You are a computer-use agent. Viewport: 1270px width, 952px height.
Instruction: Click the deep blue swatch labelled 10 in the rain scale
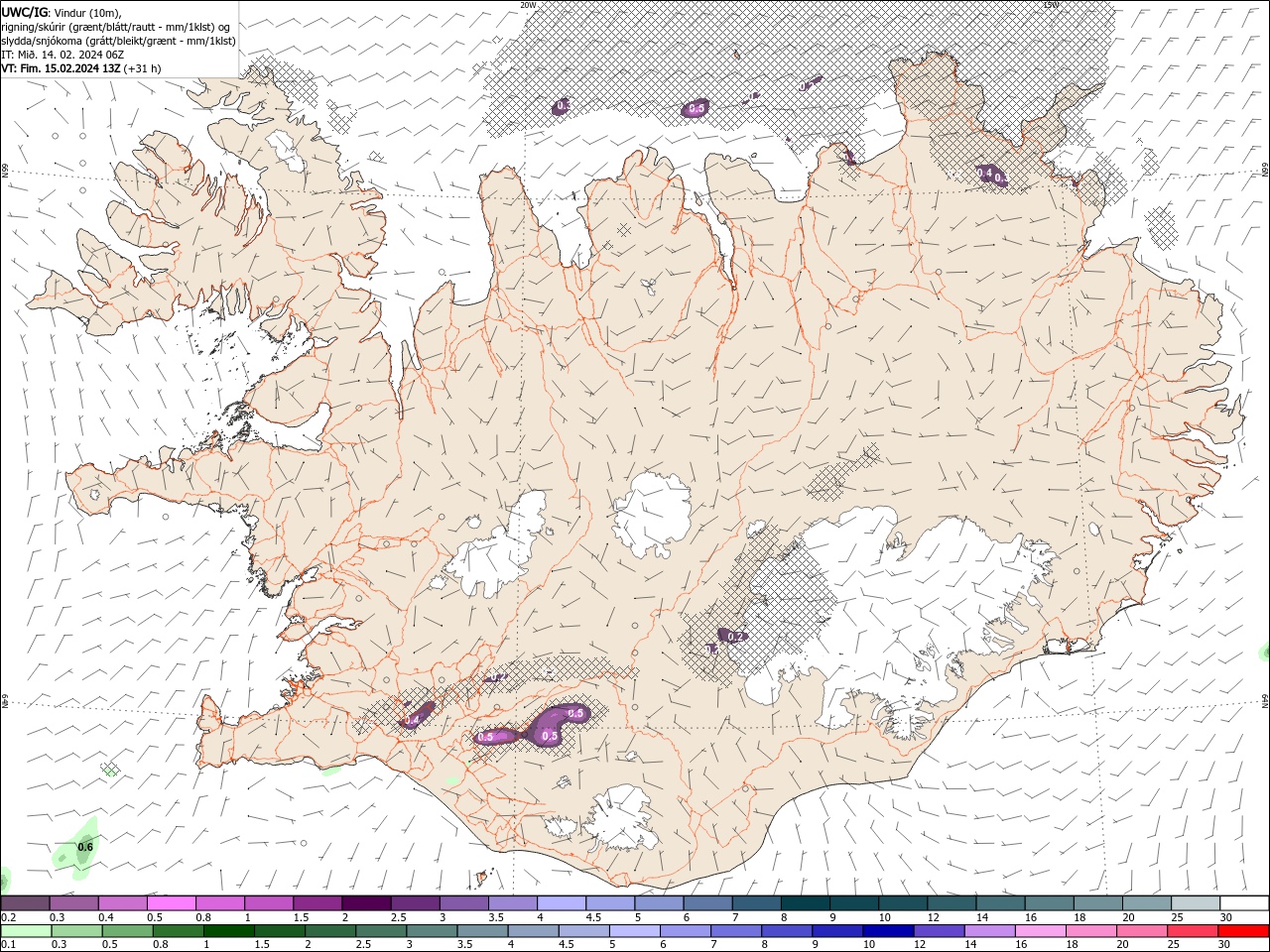[x=887, y=931]
